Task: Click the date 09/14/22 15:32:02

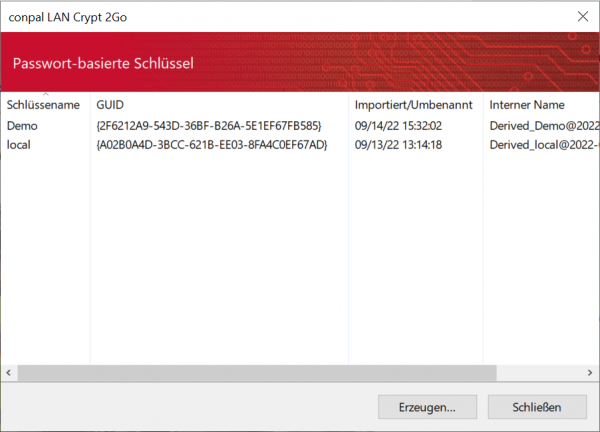Action: tap(398, 126)
